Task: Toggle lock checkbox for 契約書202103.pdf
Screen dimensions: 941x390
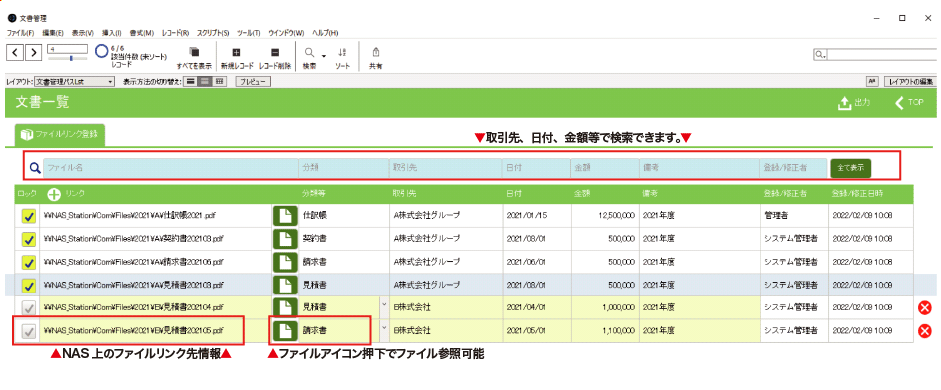Action: [28, 239]
